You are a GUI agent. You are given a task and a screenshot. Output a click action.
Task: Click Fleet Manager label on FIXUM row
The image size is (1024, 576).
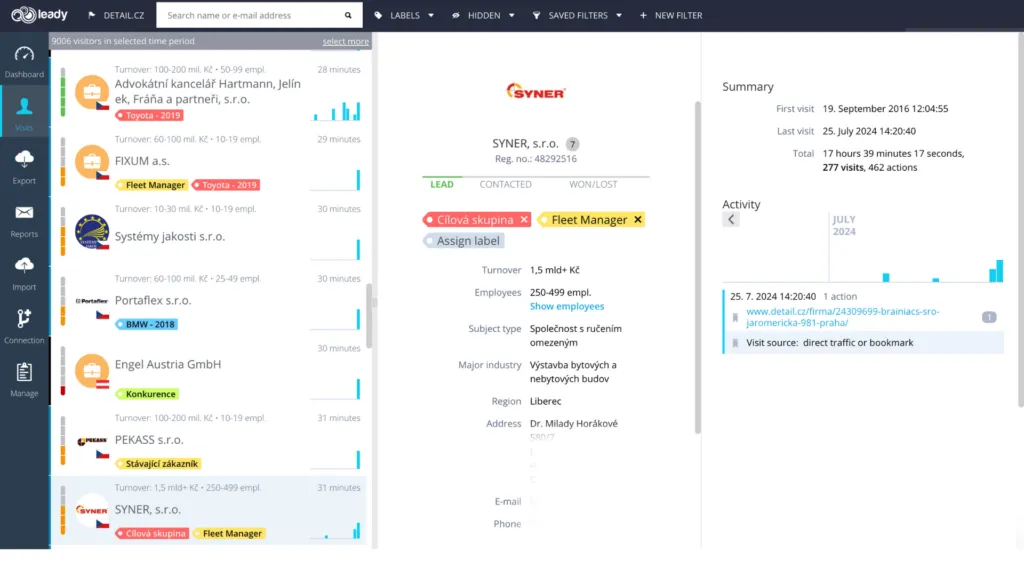[152, 185]
